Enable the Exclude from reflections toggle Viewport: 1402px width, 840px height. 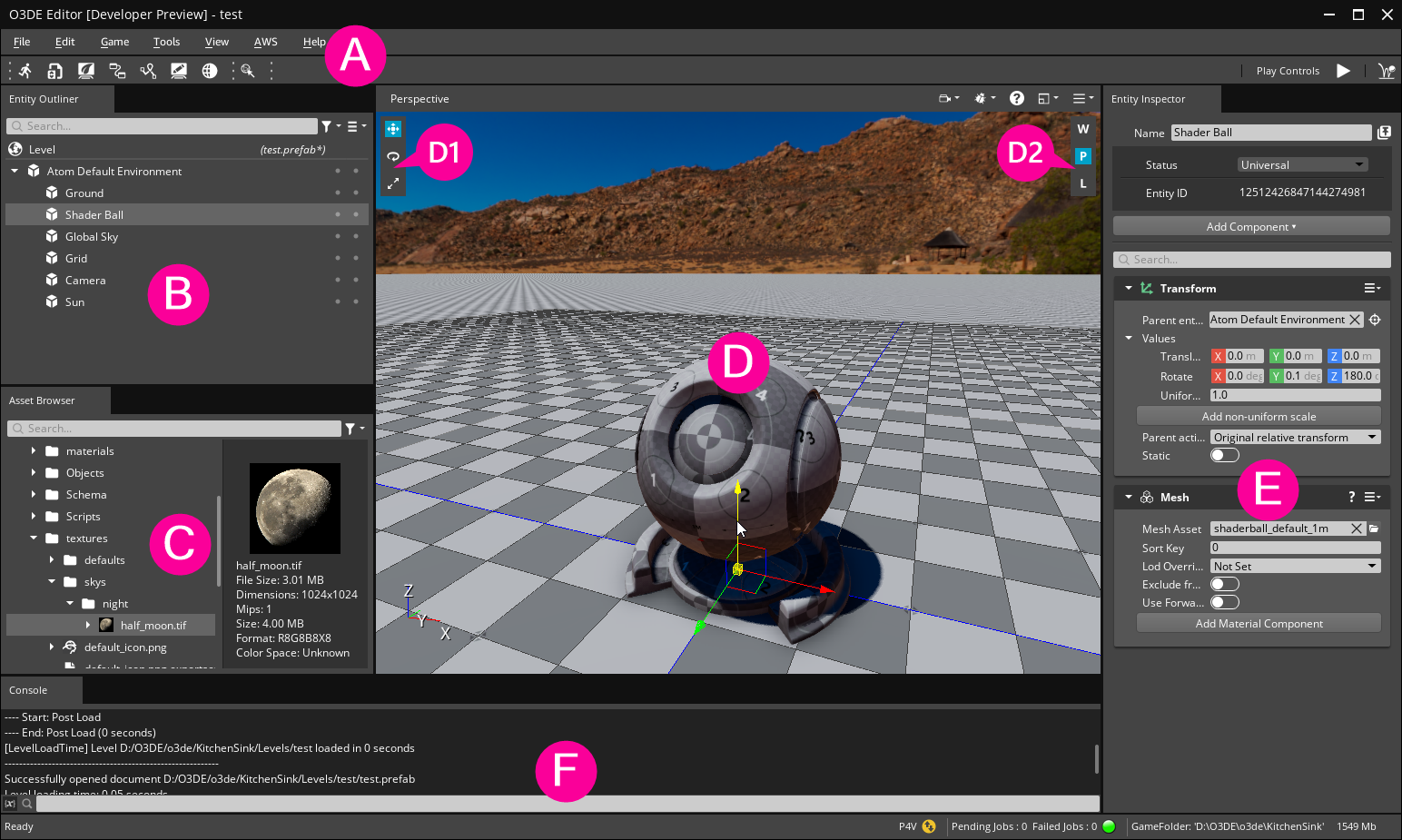pyautogui.click(x=1224, y=584)
